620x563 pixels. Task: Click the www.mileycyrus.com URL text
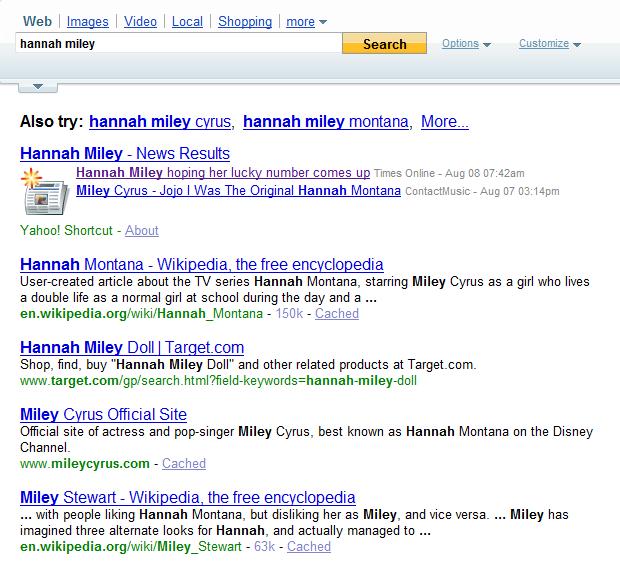tap(85, 463)
